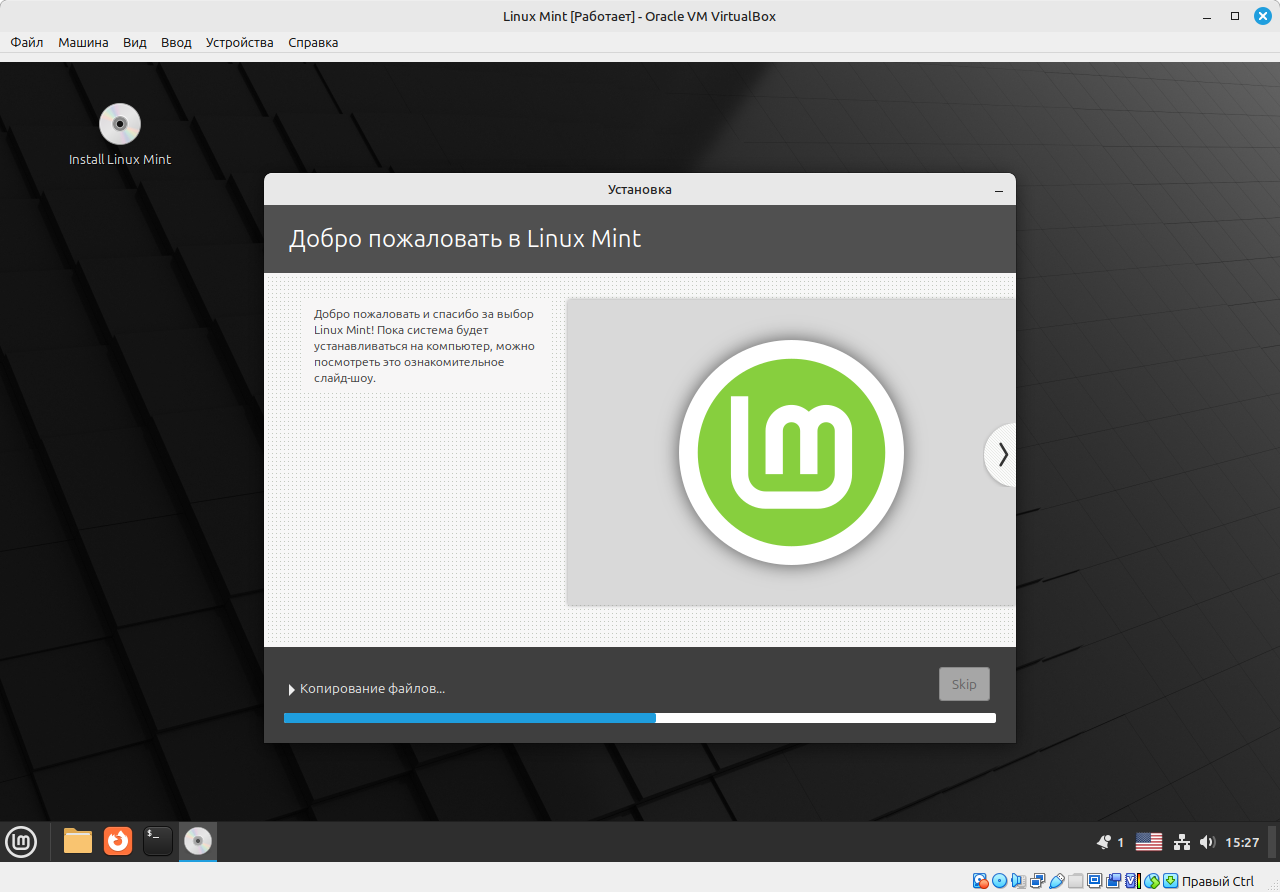Click the Установка window title bar
Viewport: 1280px width, 892px height.
coord(640,189)
